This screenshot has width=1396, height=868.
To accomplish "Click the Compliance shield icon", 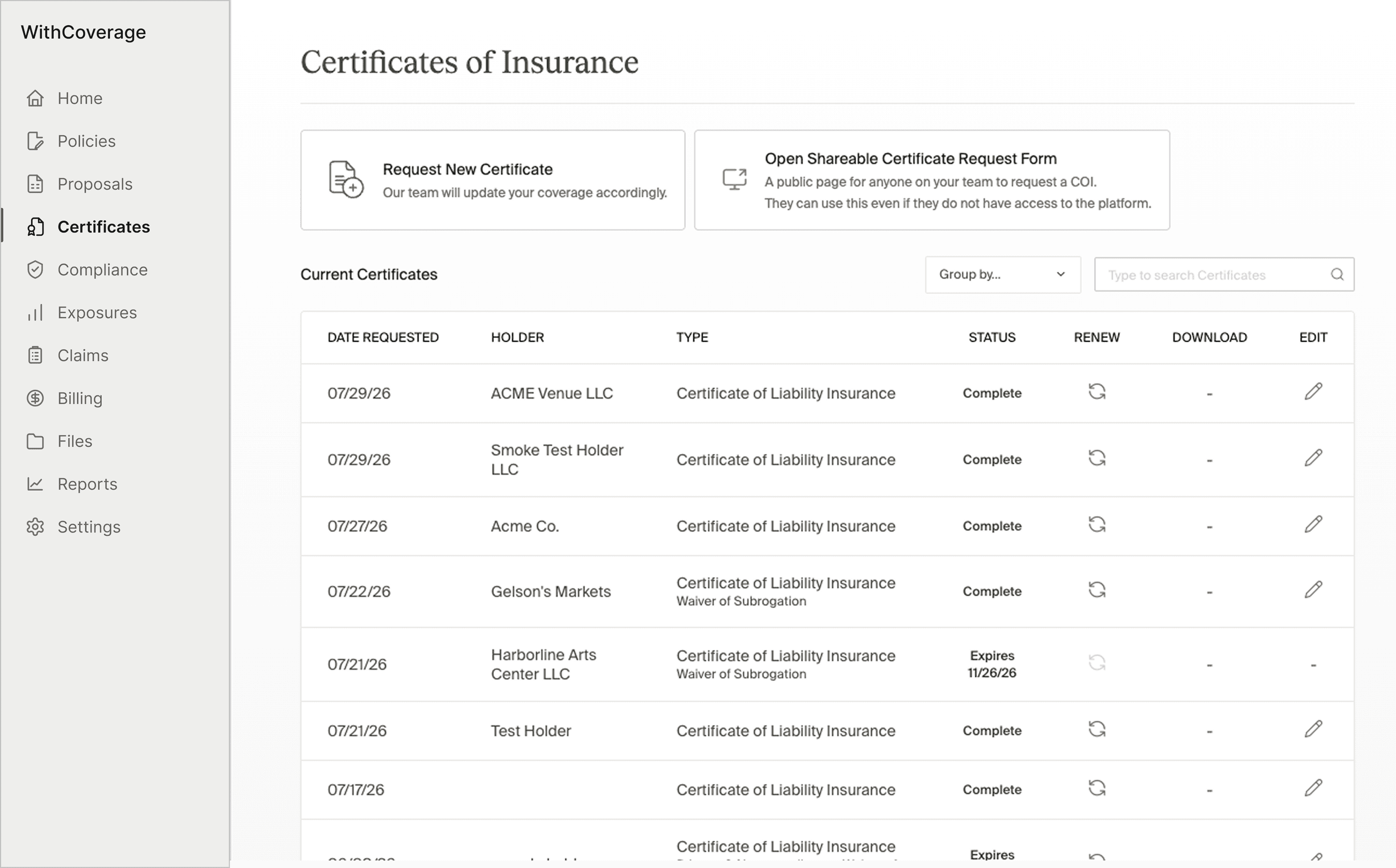I will click(x=35, y=270).
